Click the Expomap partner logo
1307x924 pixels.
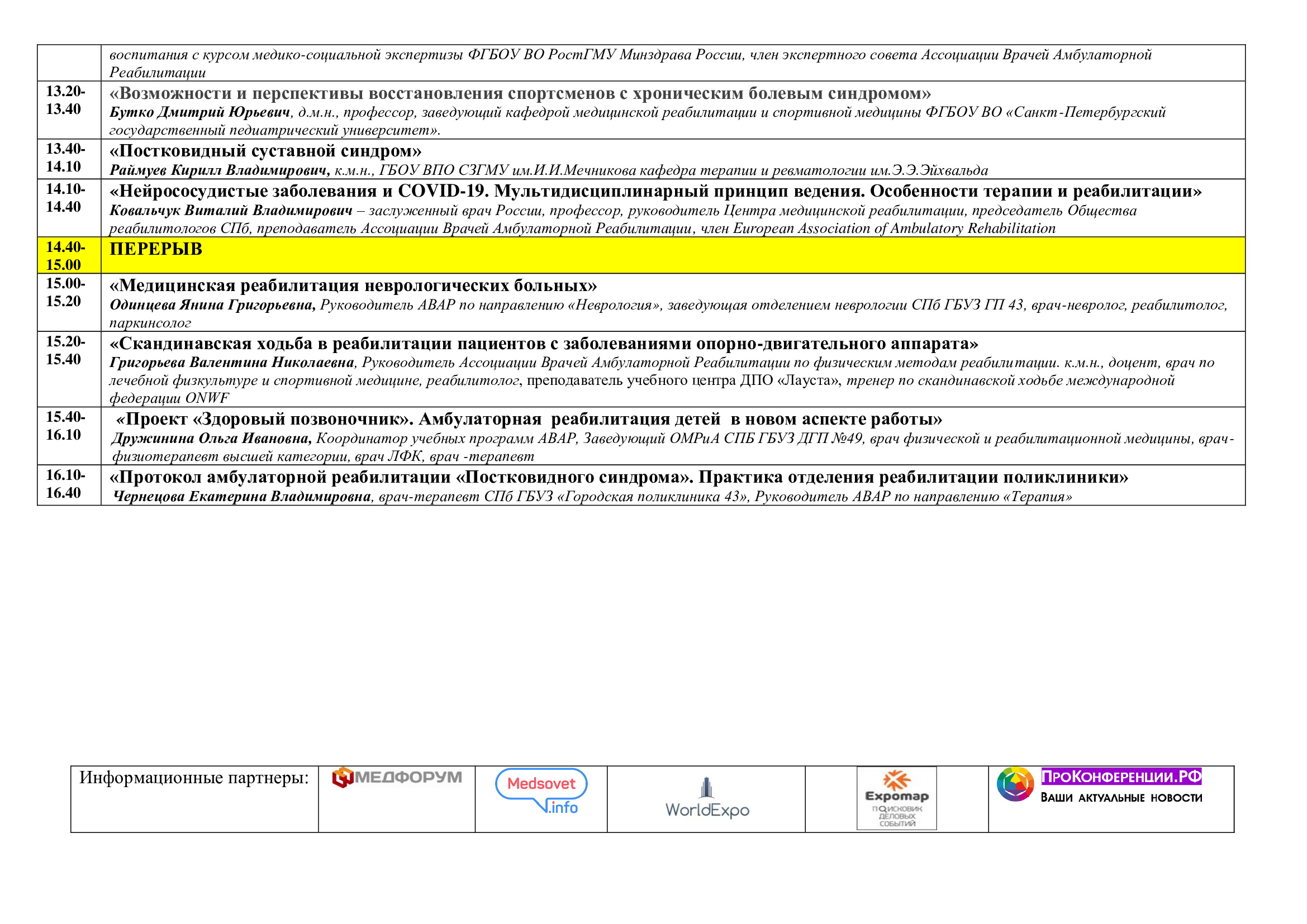[x=896, y=798]
